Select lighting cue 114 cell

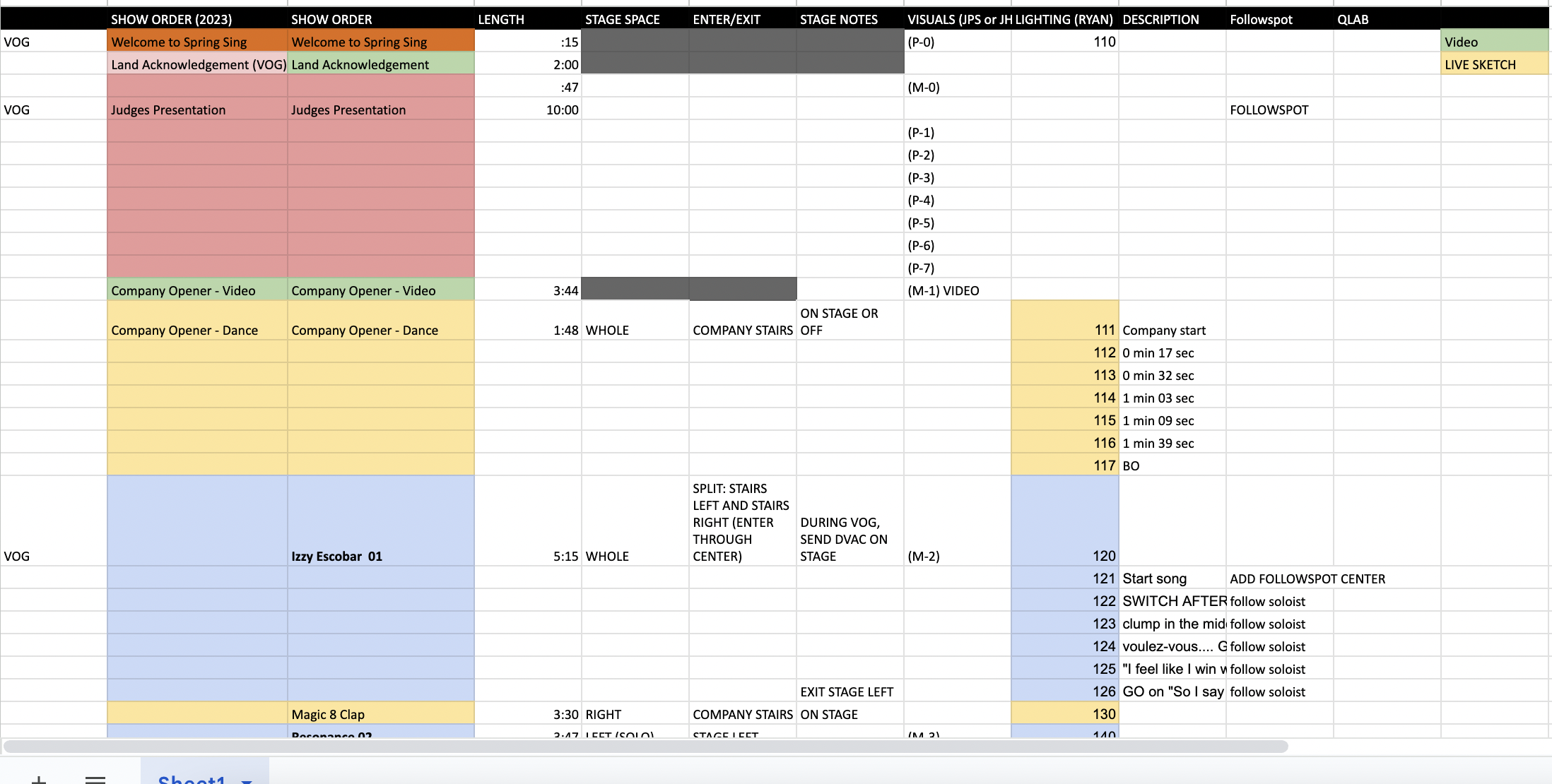tap(1064, 397)
